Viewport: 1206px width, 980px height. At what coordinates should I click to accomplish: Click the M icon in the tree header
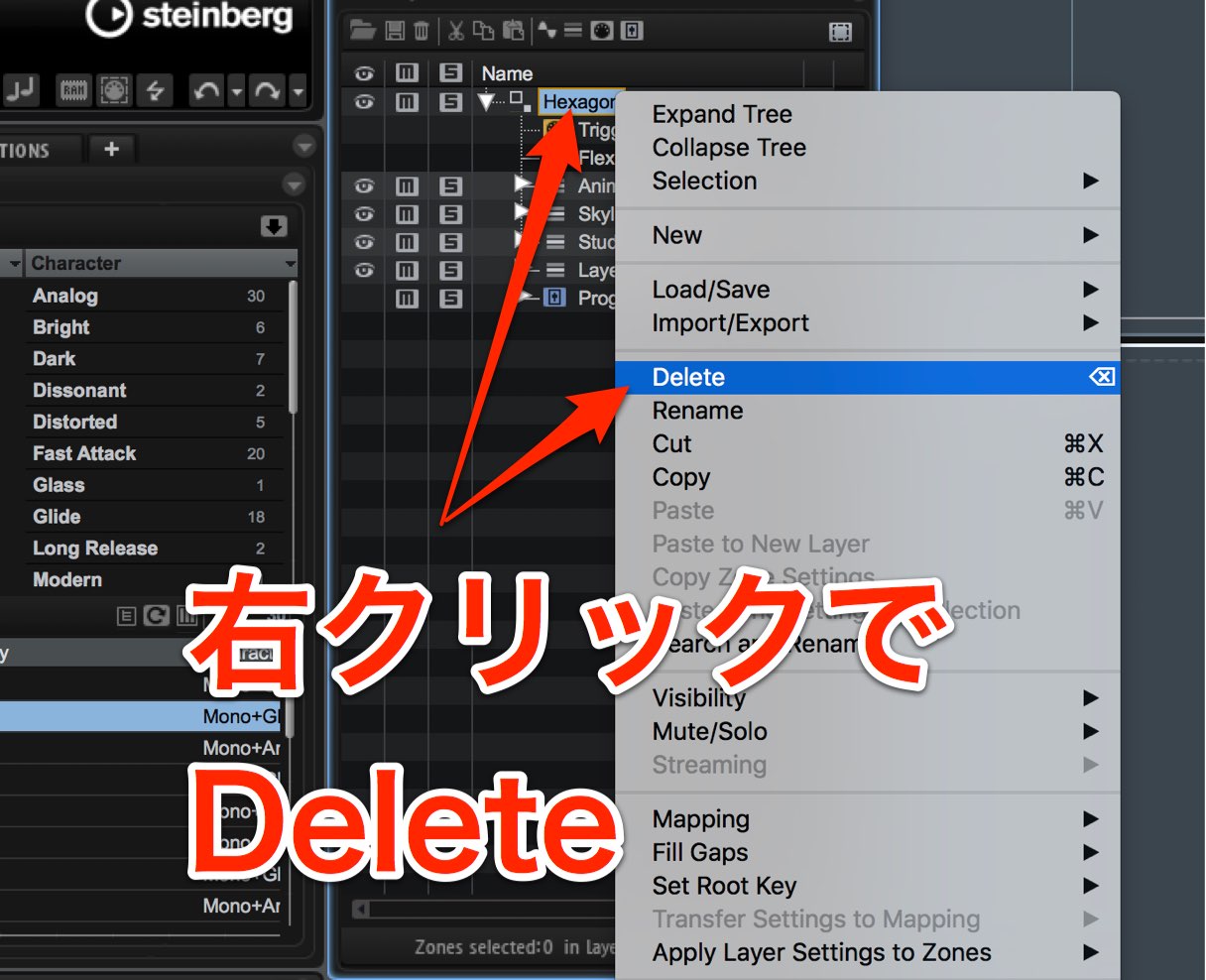408,73
